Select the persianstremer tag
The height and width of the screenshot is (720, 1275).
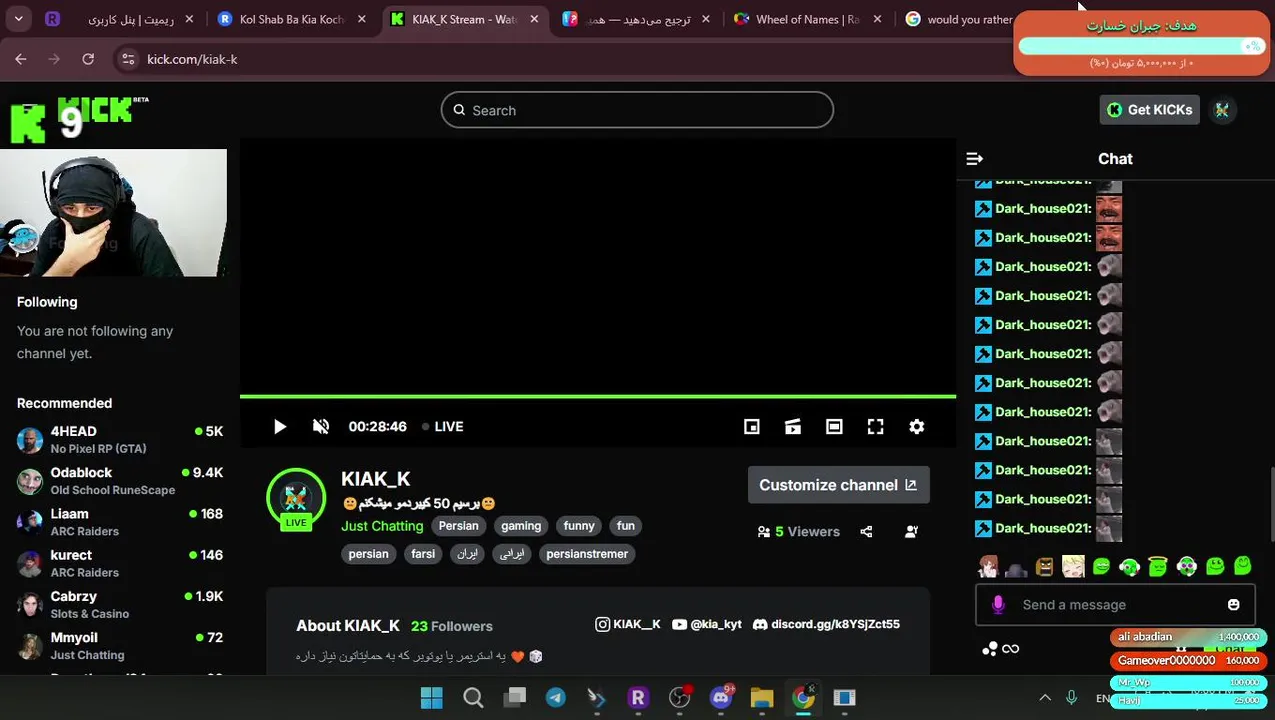(x=587, y=554)
